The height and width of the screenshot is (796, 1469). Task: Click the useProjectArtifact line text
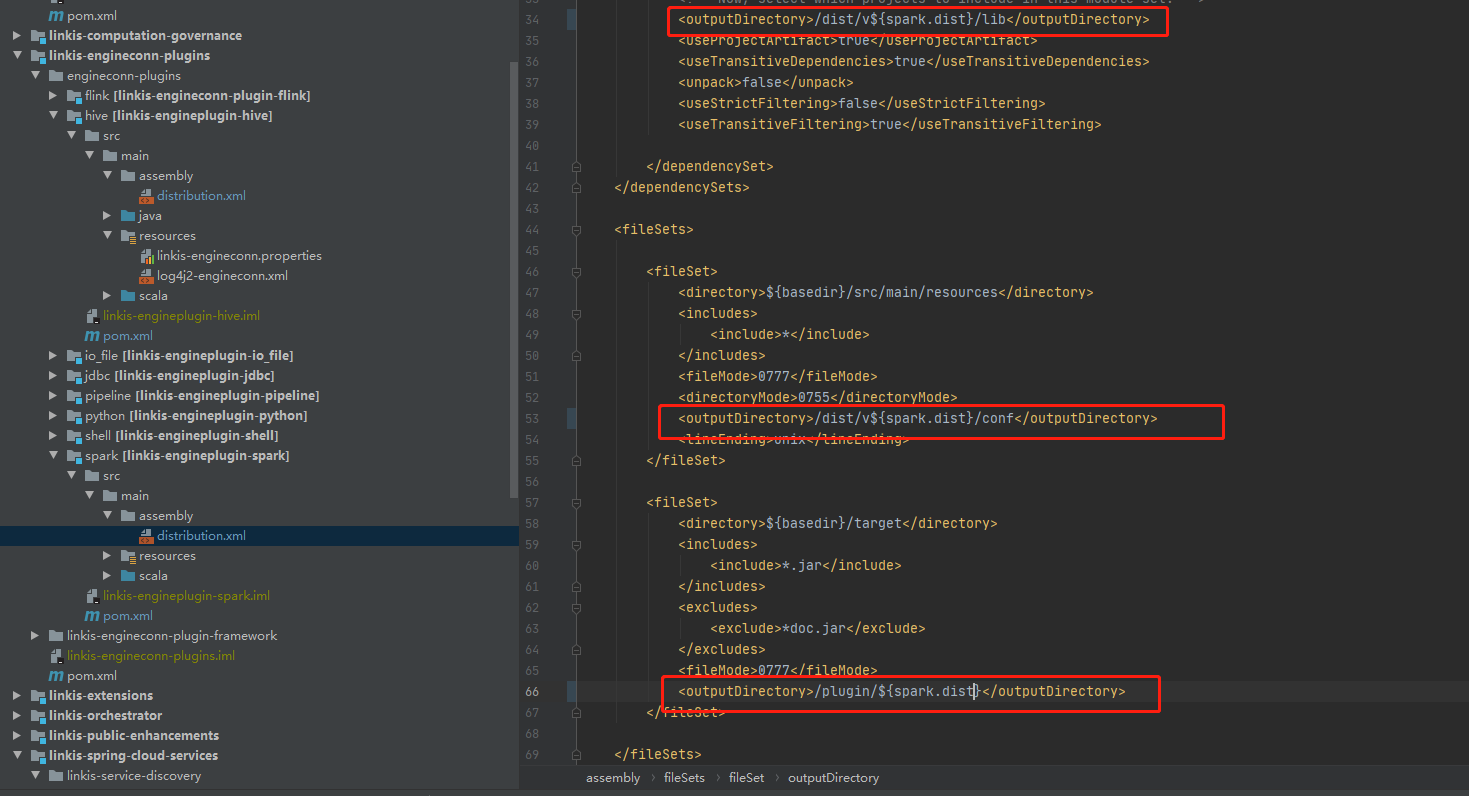(857, 40)
